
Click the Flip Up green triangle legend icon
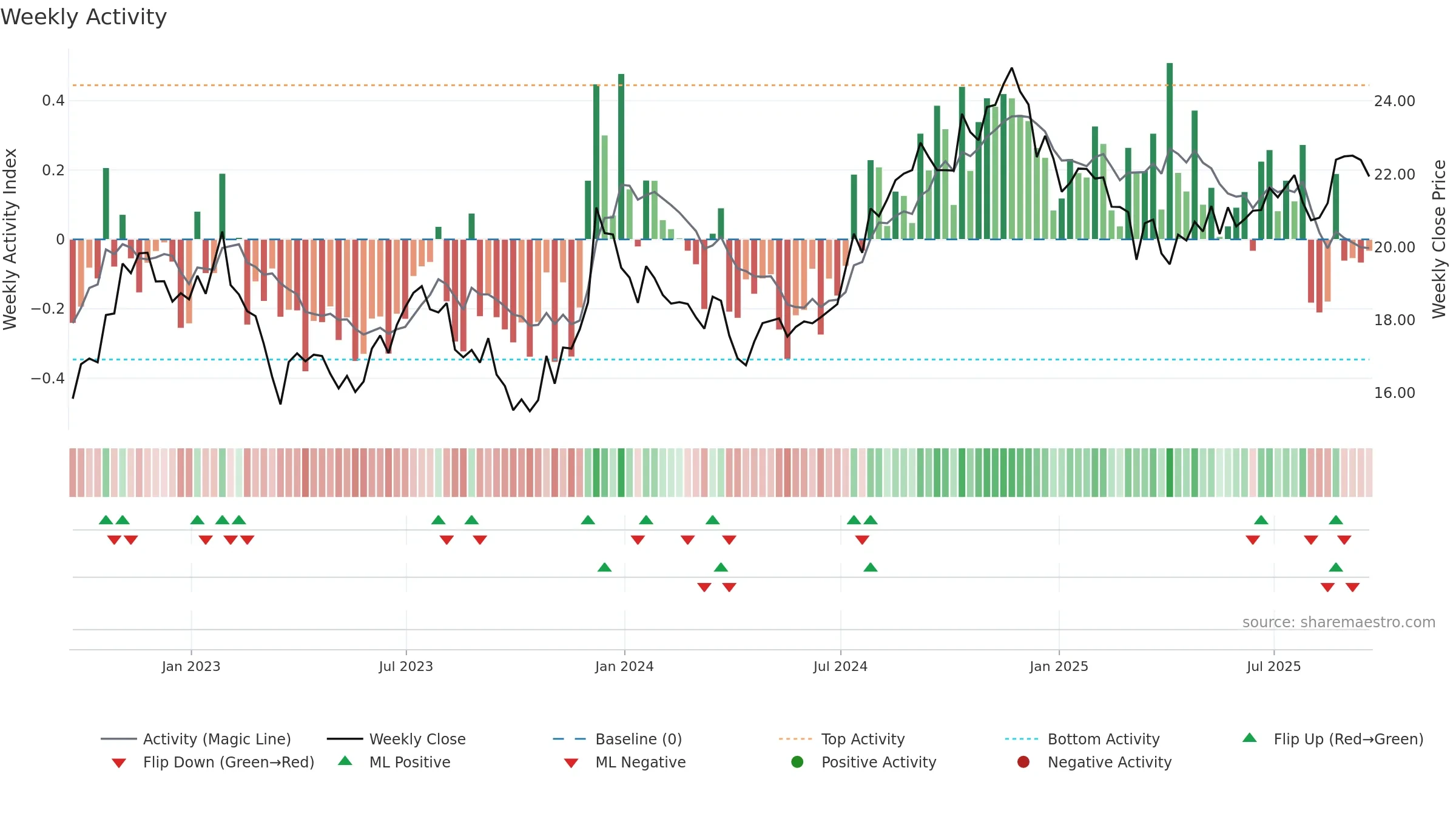pos(1249,738)
